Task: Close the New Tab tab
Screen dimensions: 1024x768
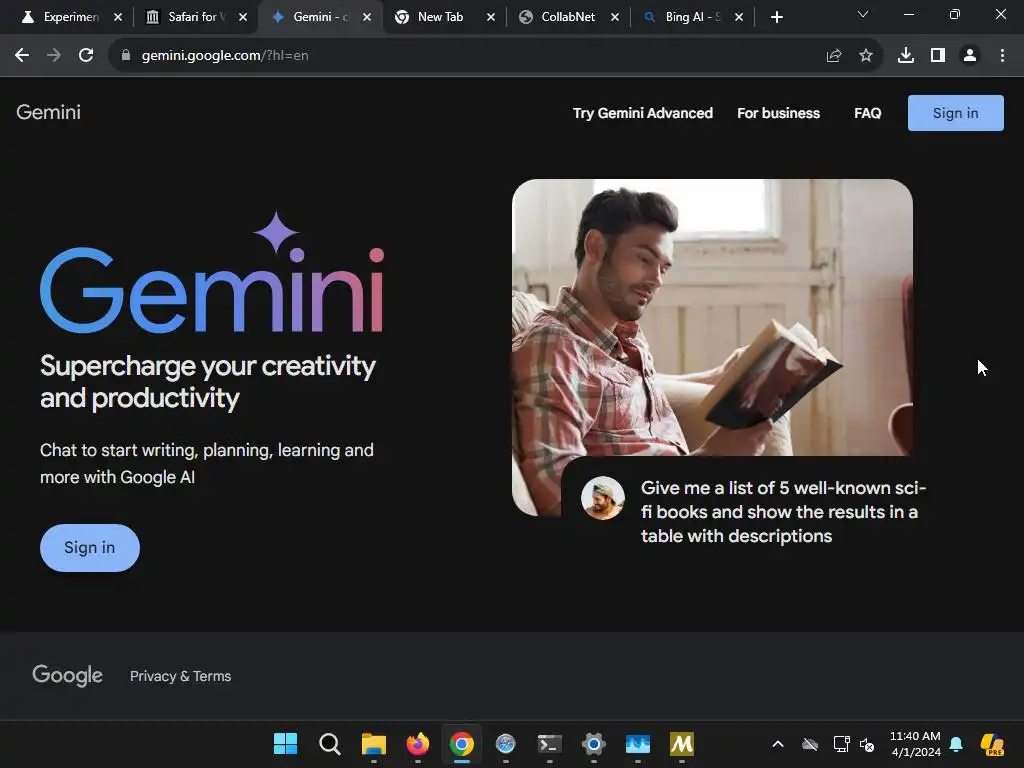Action: [x=491, y=17]
